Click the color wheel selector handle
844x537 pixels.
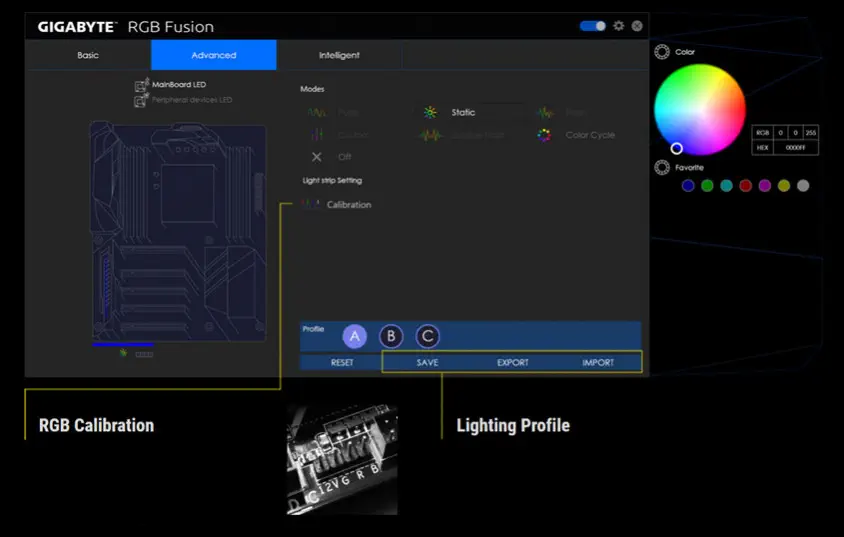tap(677, 148)
